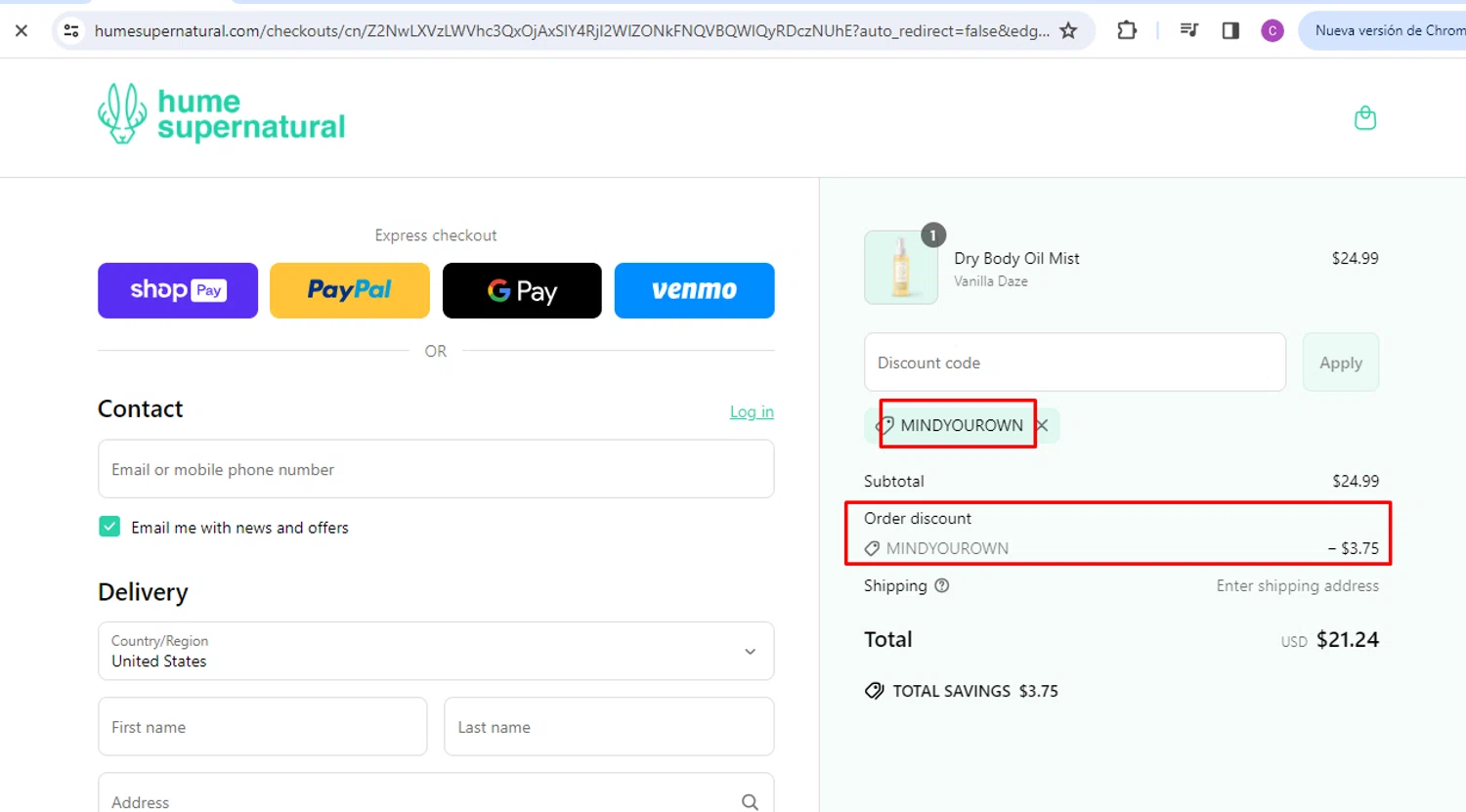Show shipping info help icon
This screenshot has height=812, width=1466.
point(942,585)
